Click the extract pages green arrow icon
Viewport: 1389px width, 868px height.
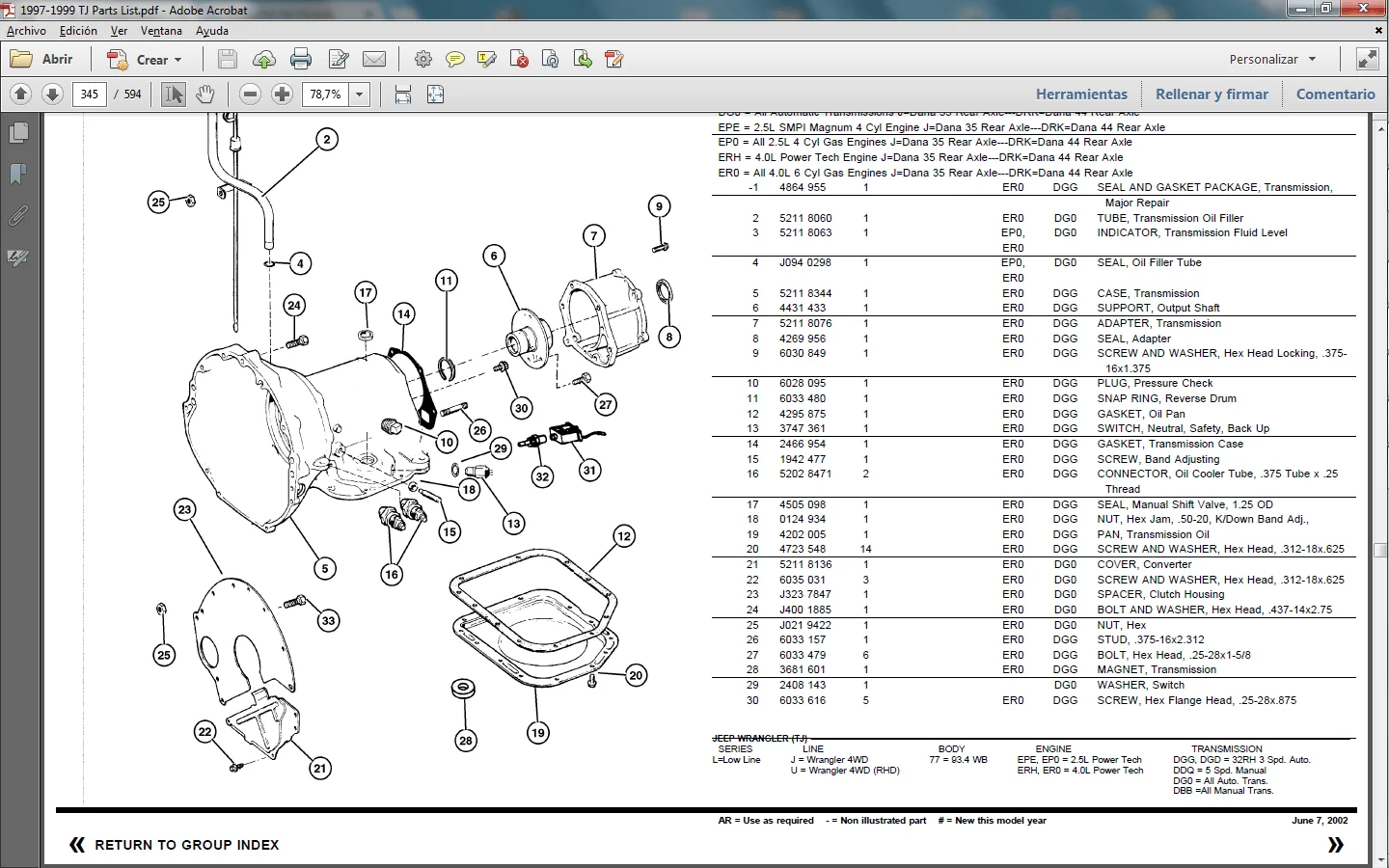coord(583,60)
